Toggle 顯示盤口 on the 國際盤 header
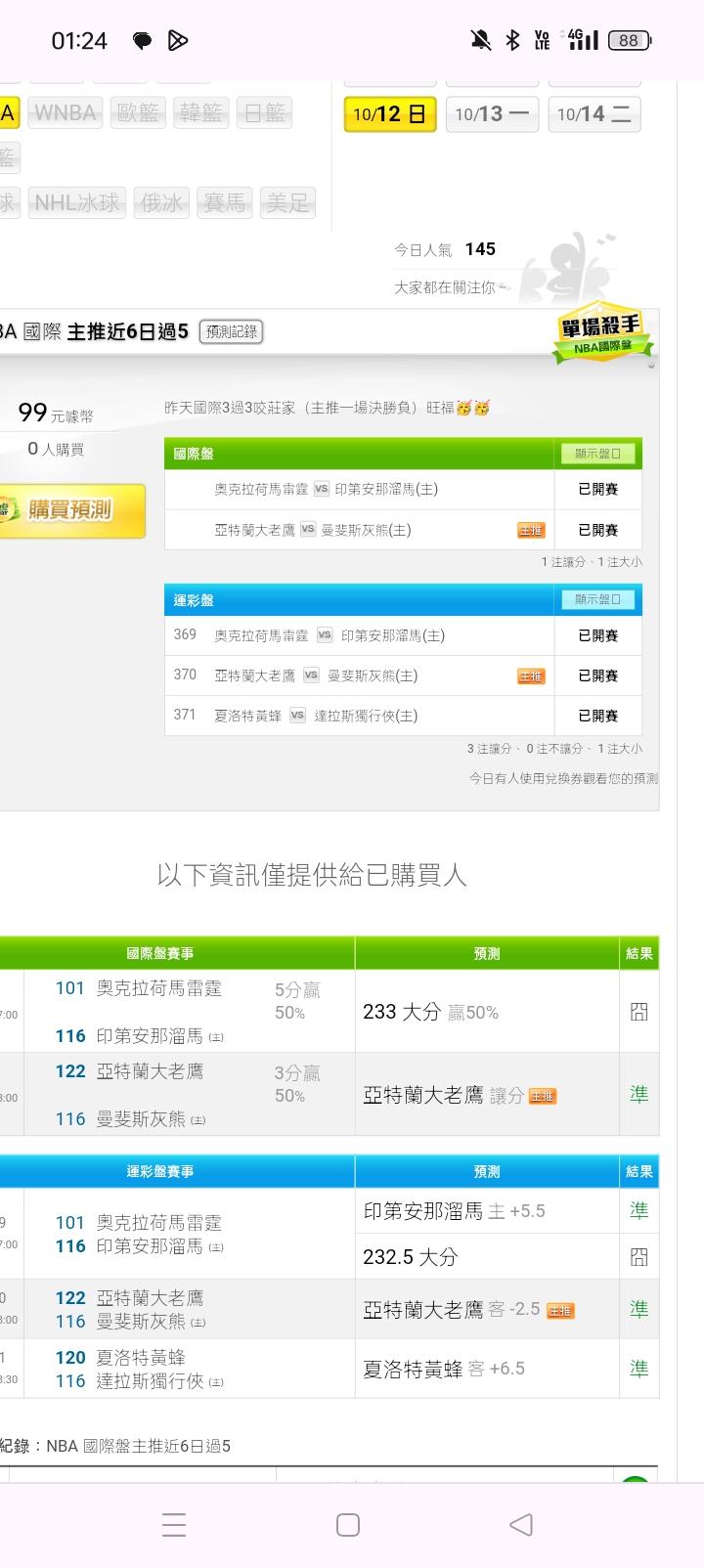 click(x=598, y=454)
